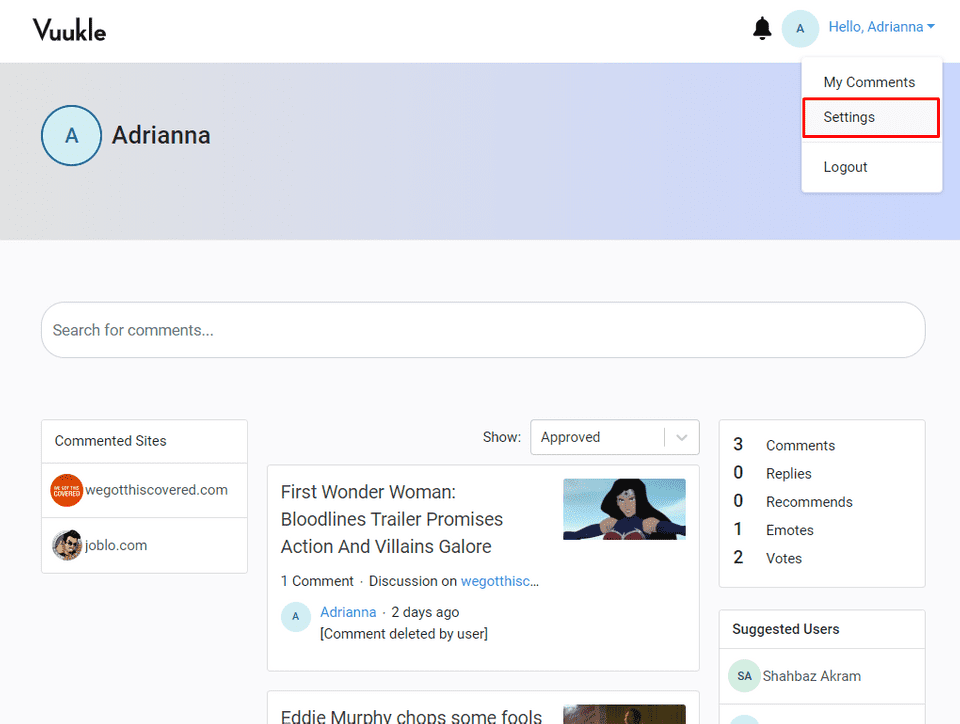Visit the joblo.com commented site link
This screenshot has width=960, height=724.
(117, 545)
